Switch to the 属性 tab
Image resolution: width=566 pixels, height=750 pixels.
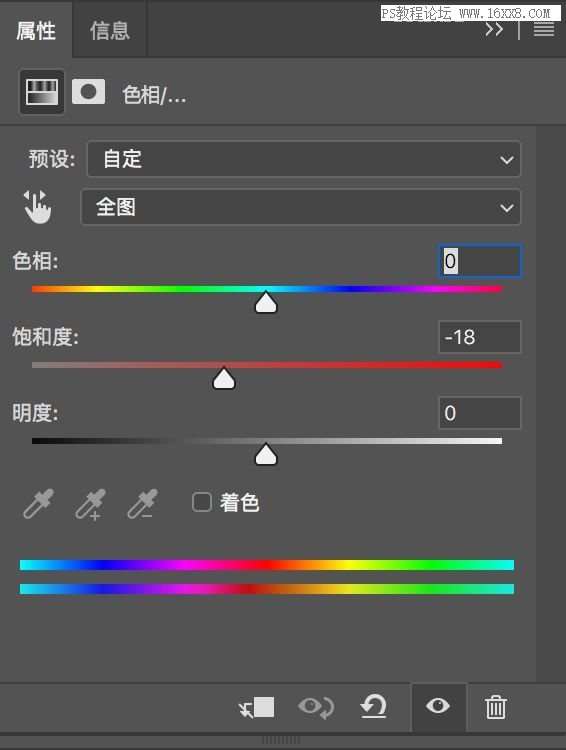(x=36, y=31)
